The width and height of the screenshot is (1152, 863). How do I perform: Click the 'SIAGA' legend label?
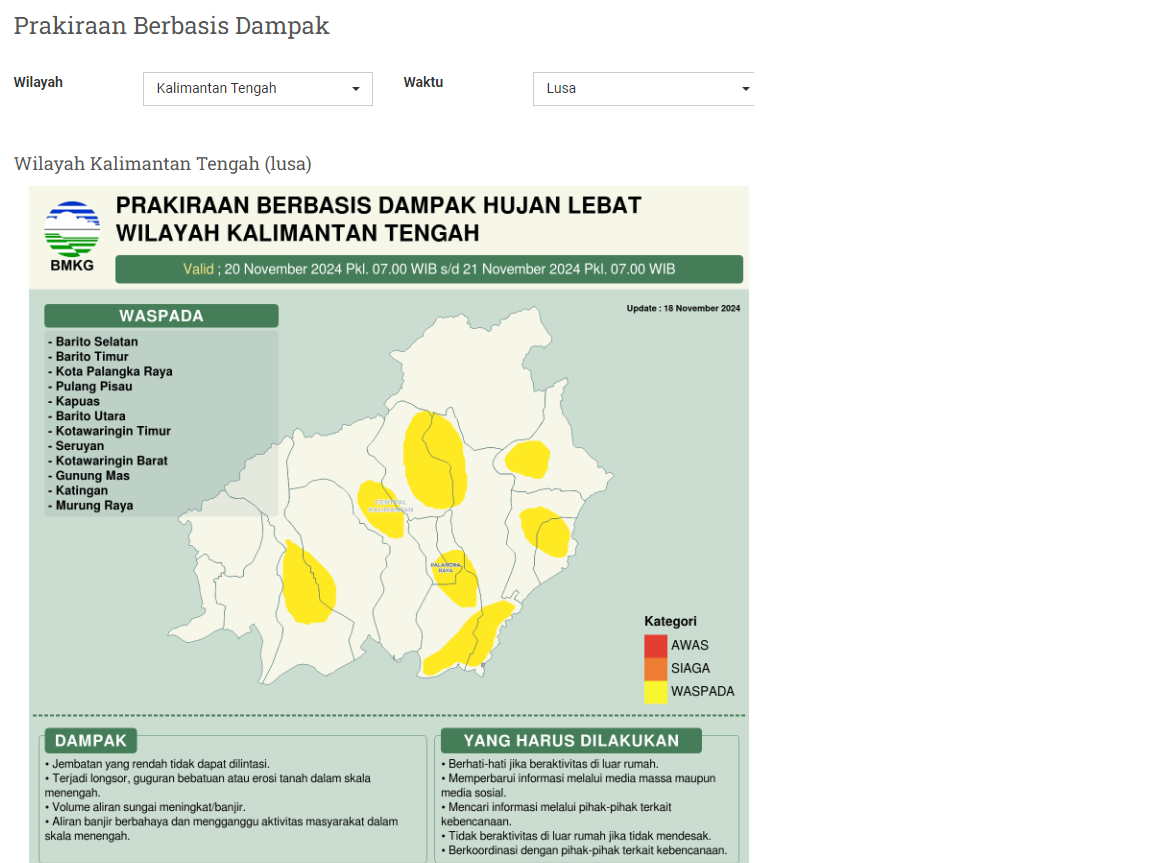(691, 668)
